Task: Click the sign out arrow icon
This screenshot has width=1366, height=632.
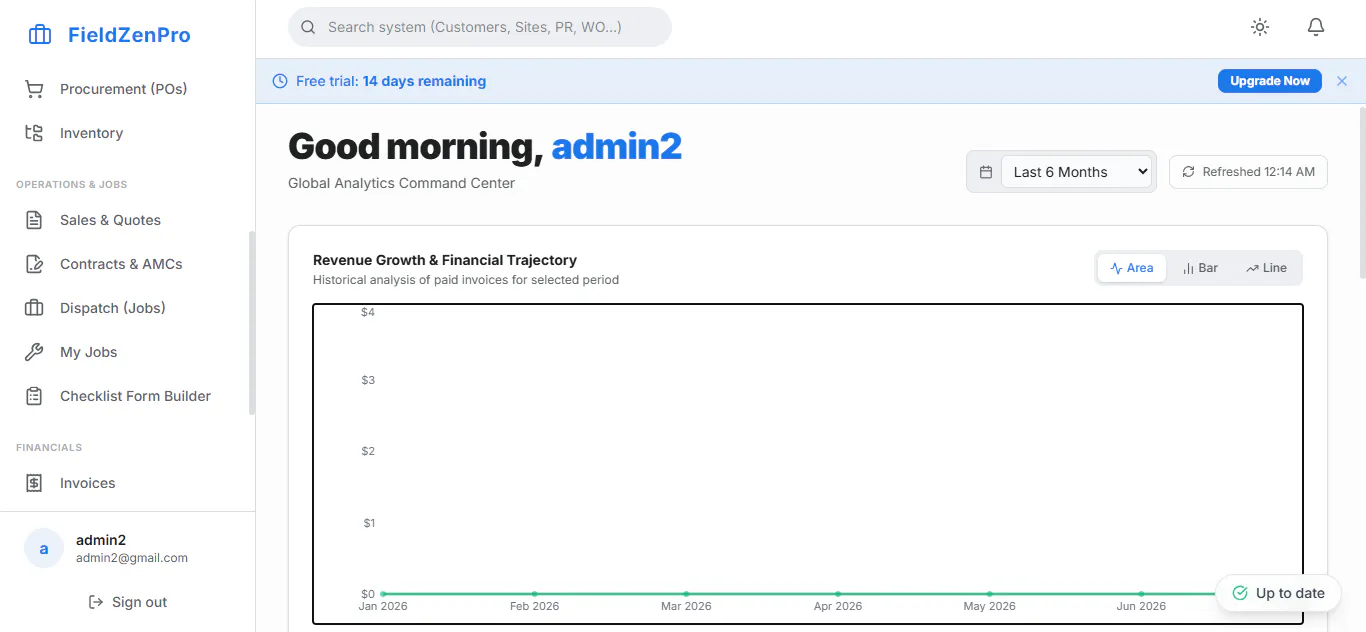Action: pyautogui.click(x=96, y=602)
